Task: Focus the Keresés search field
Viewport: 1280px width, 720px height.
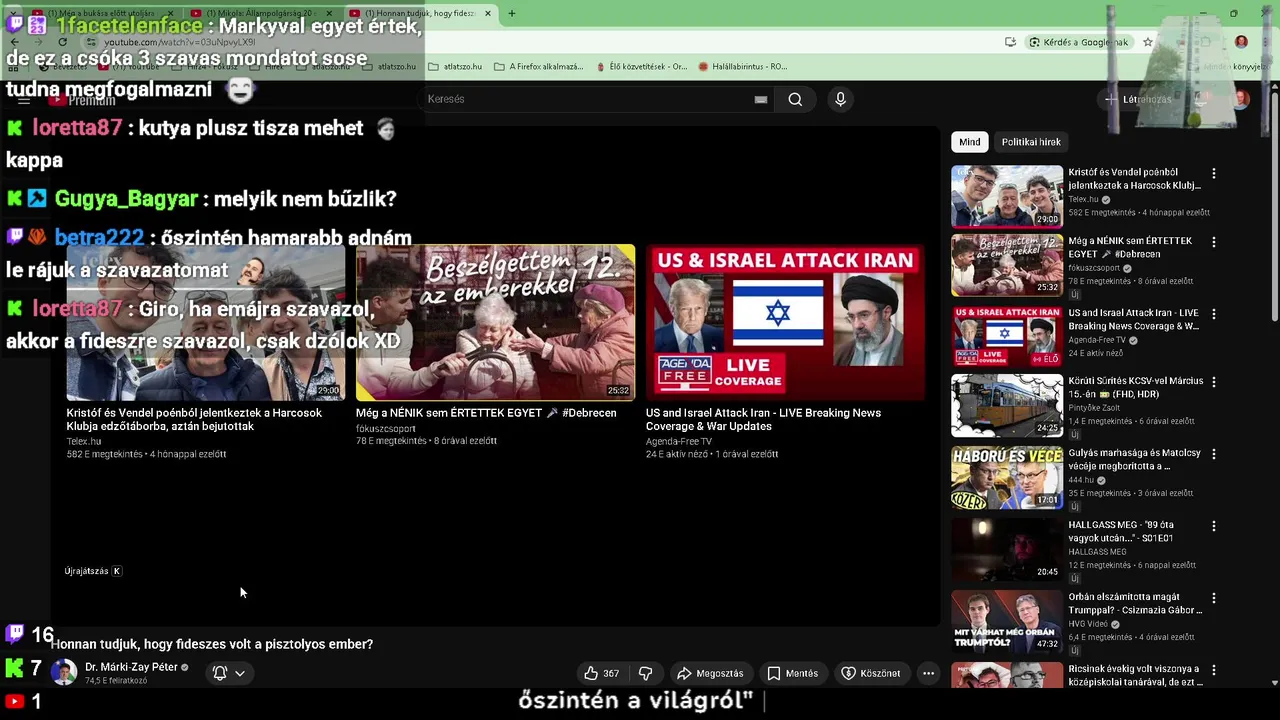Action: 588,99
